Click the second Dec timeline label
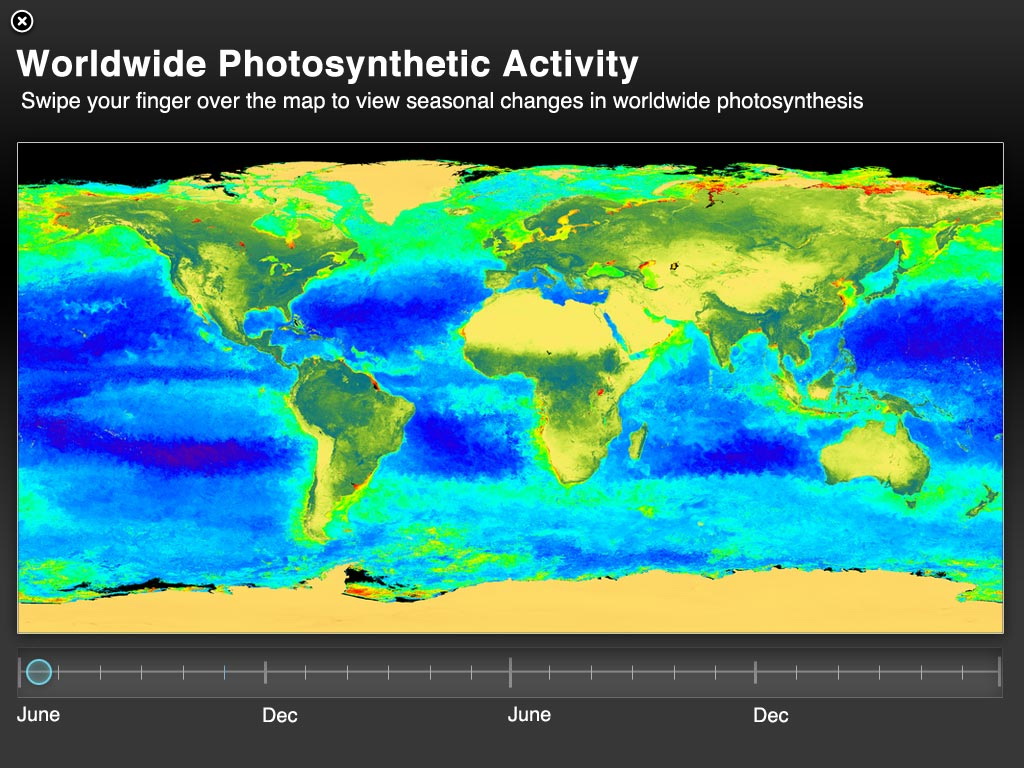Screen dimensions: 1024x768 click(x=771, y=715)
